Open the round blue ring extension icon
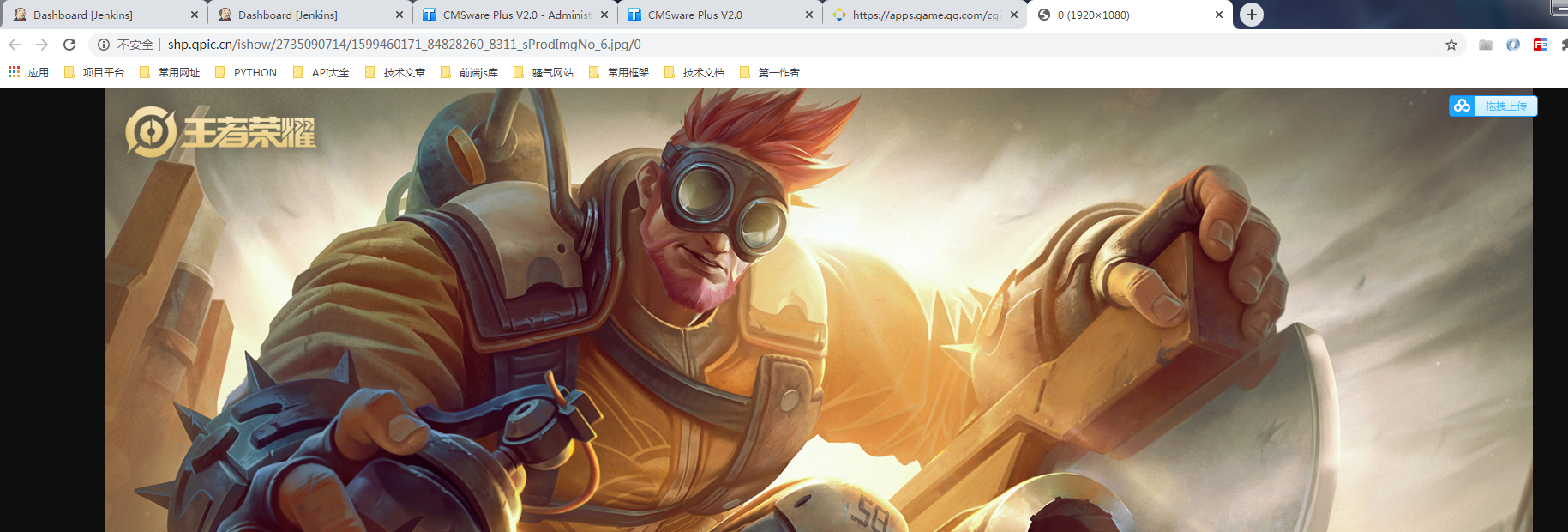 coord(1513,45)
